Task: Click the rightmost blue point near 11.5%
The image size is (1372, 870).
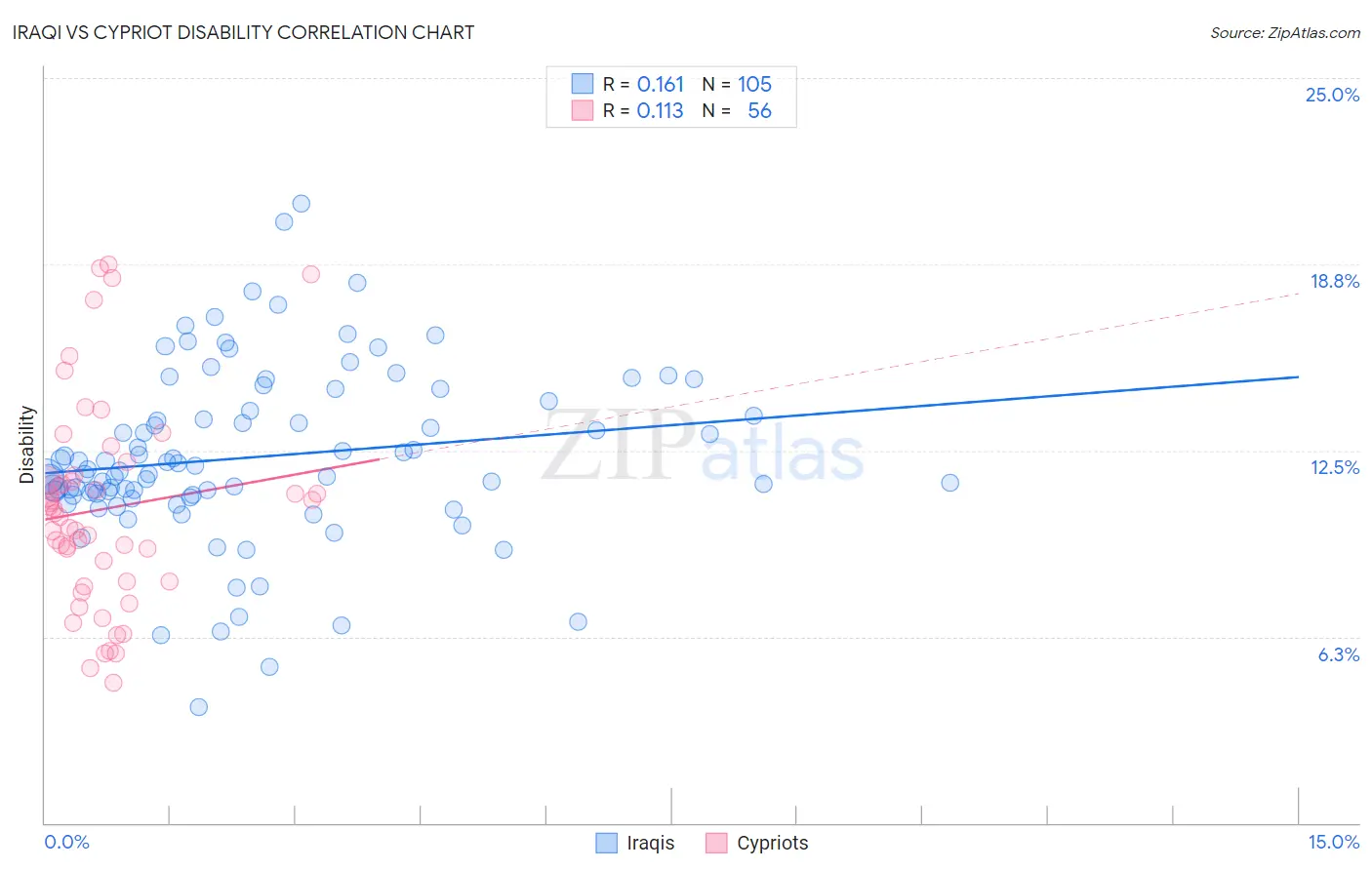Action: click(x=950, y=483)
